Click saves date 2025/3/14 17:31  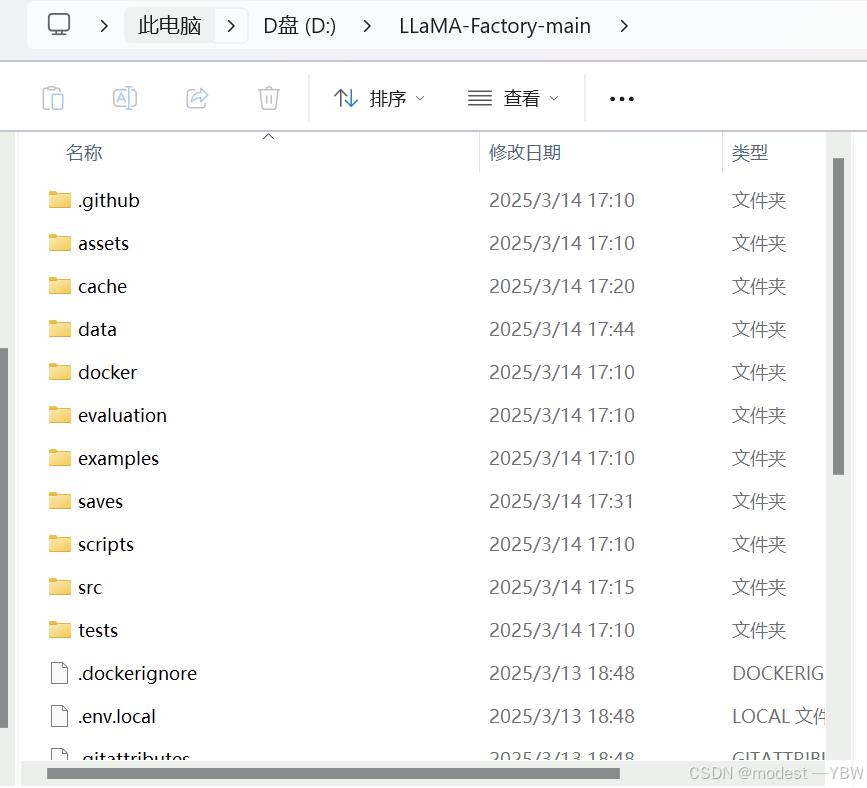coord(561,502)
